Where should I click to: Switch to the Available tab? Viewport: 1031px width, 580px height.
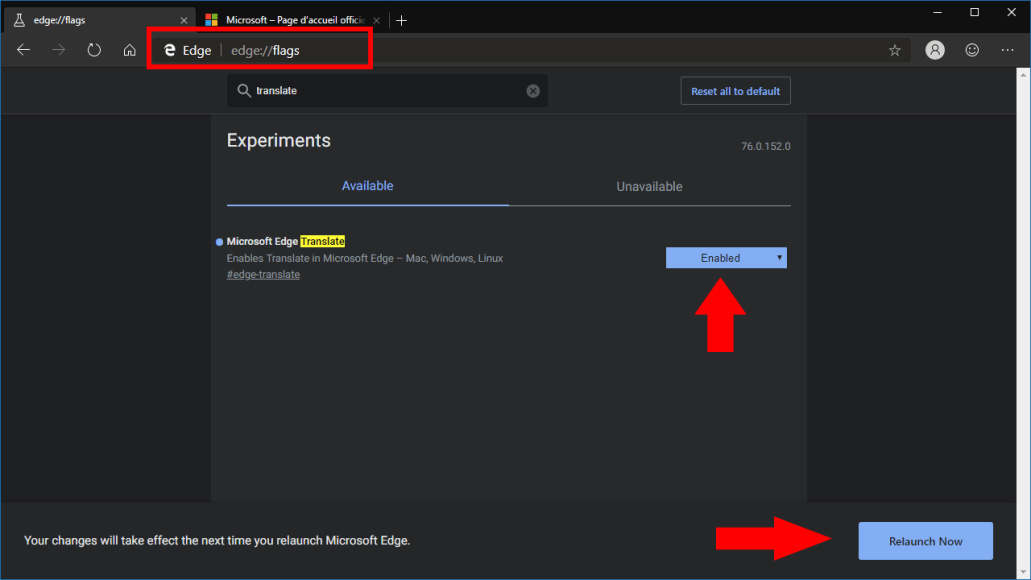(x=368, y=186)
